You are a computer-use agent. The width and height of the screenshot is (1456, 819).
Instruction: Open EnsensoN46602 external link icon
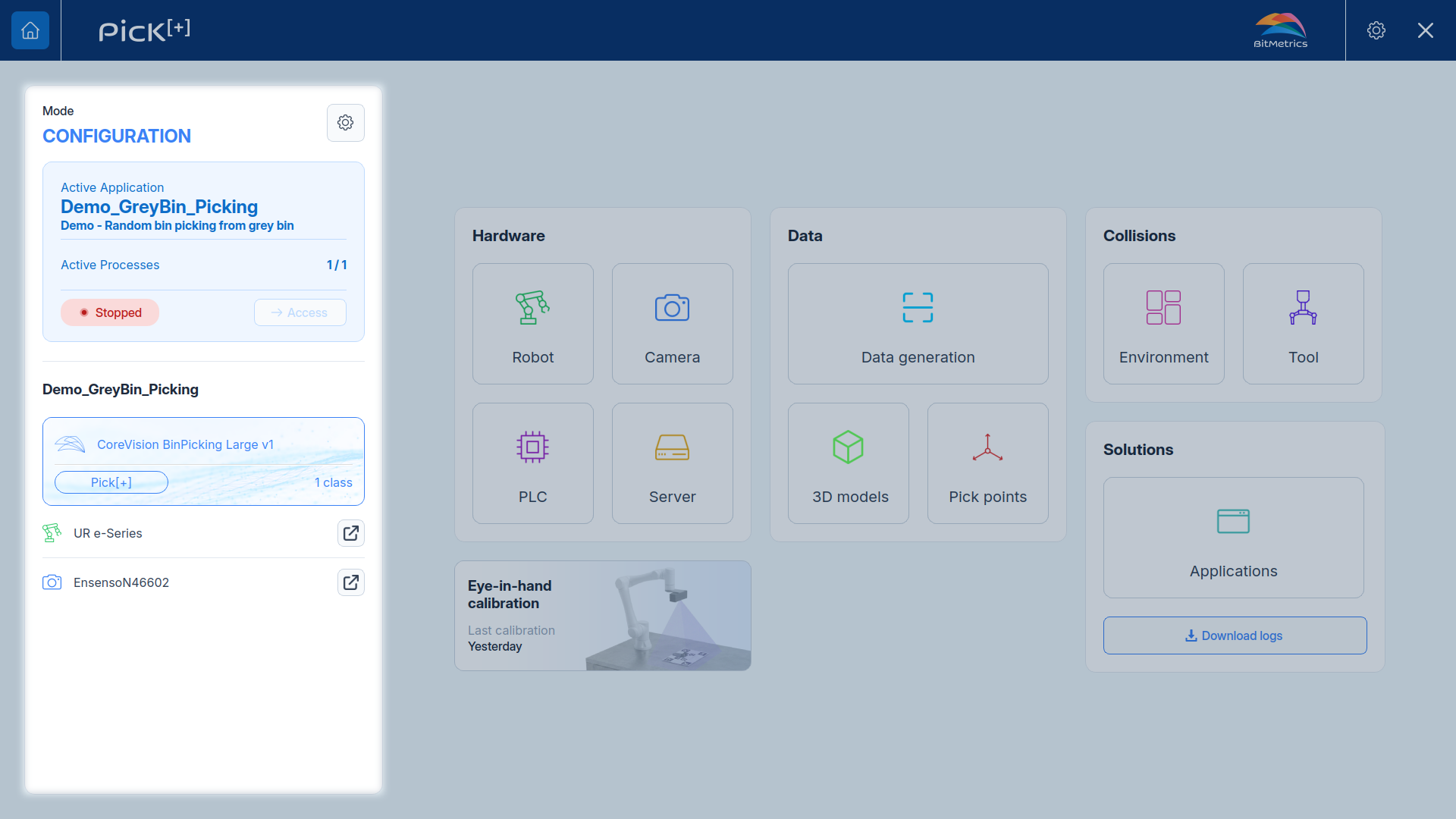(x=350, y=582)
